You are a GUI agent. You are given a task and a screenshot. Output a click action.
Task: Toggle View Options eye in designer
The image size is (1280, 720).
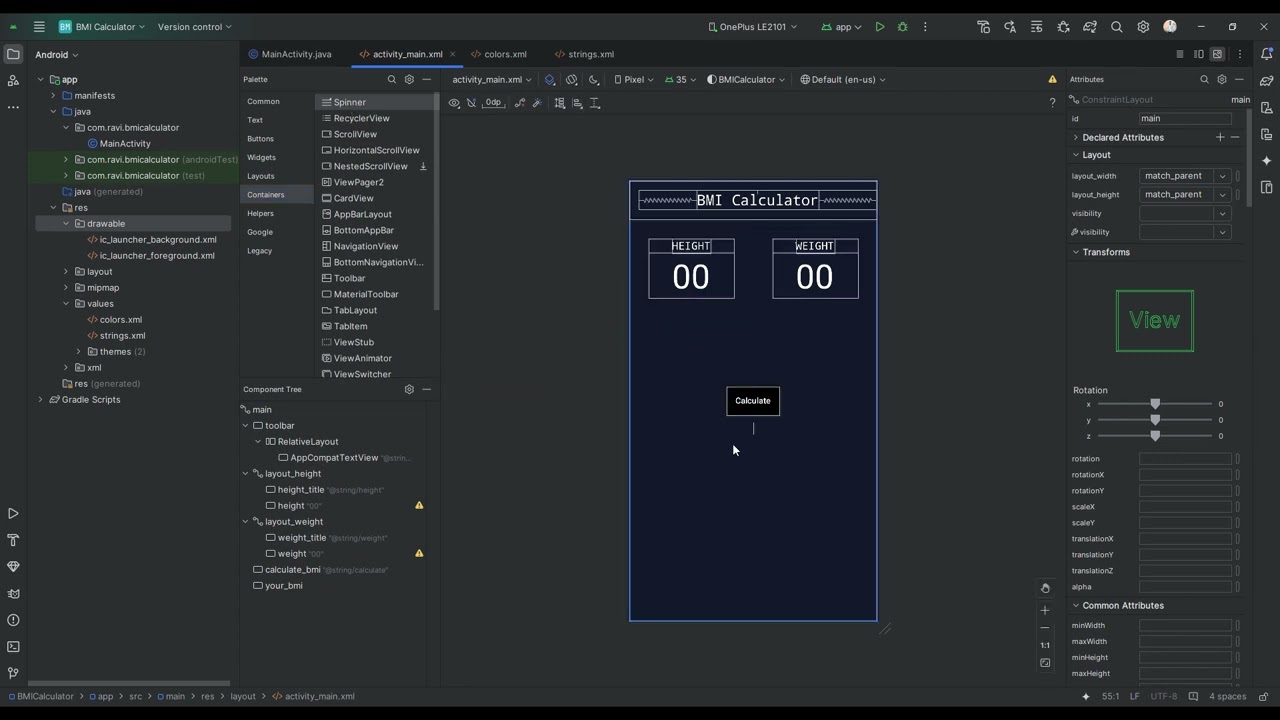point(454,103)
